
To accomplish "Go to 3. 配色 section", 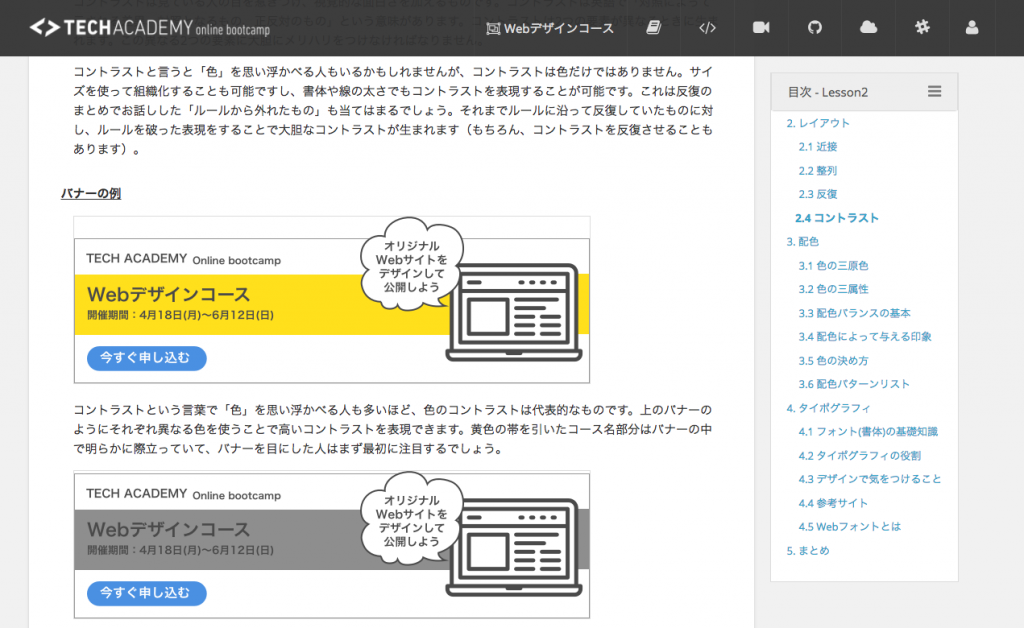I will 803,242.
